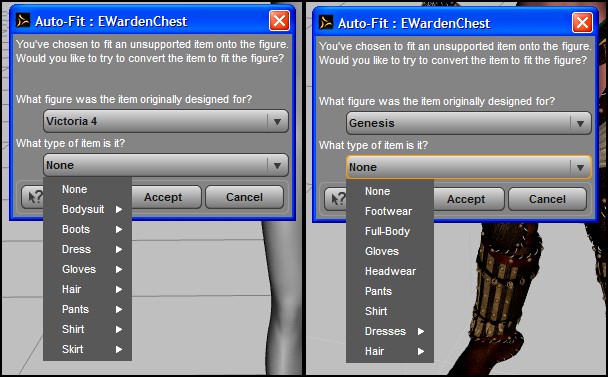Click the DAZ Studio logo in the right title bar
This screenshot has height=377, width=608.
click(326, 22)
